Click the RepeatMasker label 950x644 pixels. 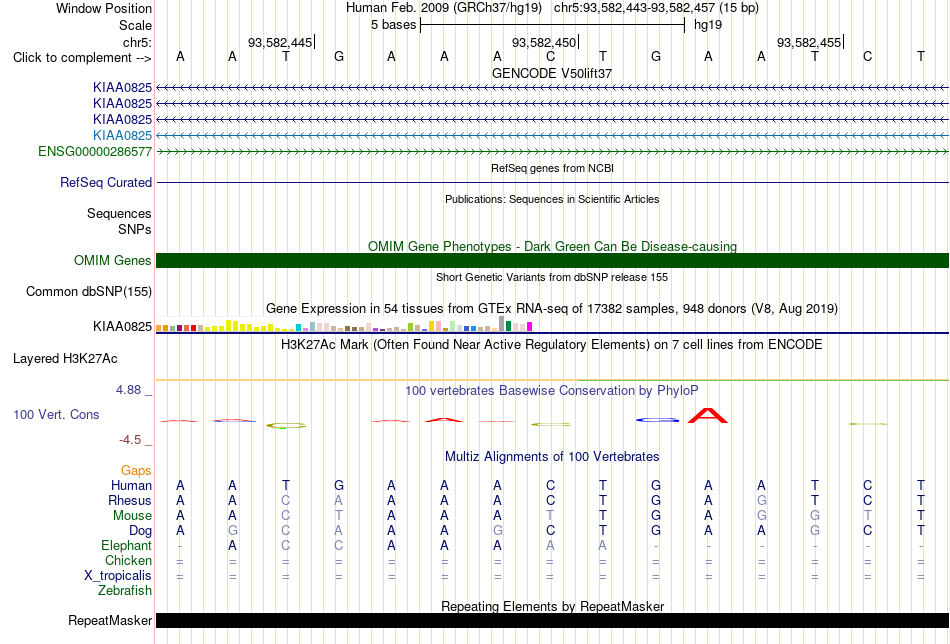click(110, 620)
